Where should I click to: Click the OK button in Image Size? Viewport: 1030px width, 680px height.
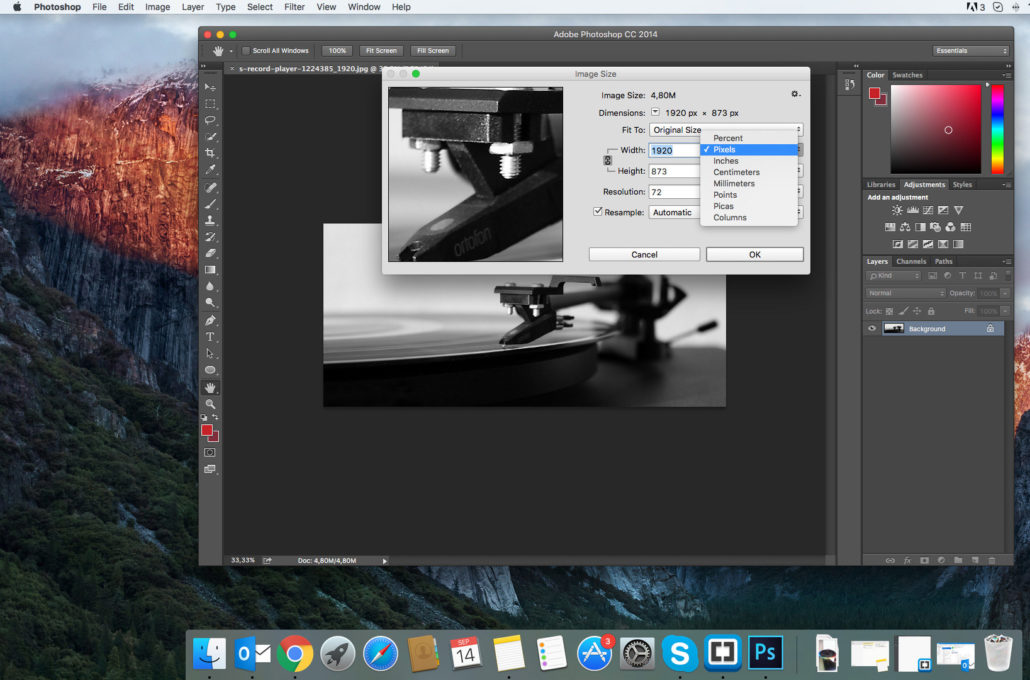754,255
